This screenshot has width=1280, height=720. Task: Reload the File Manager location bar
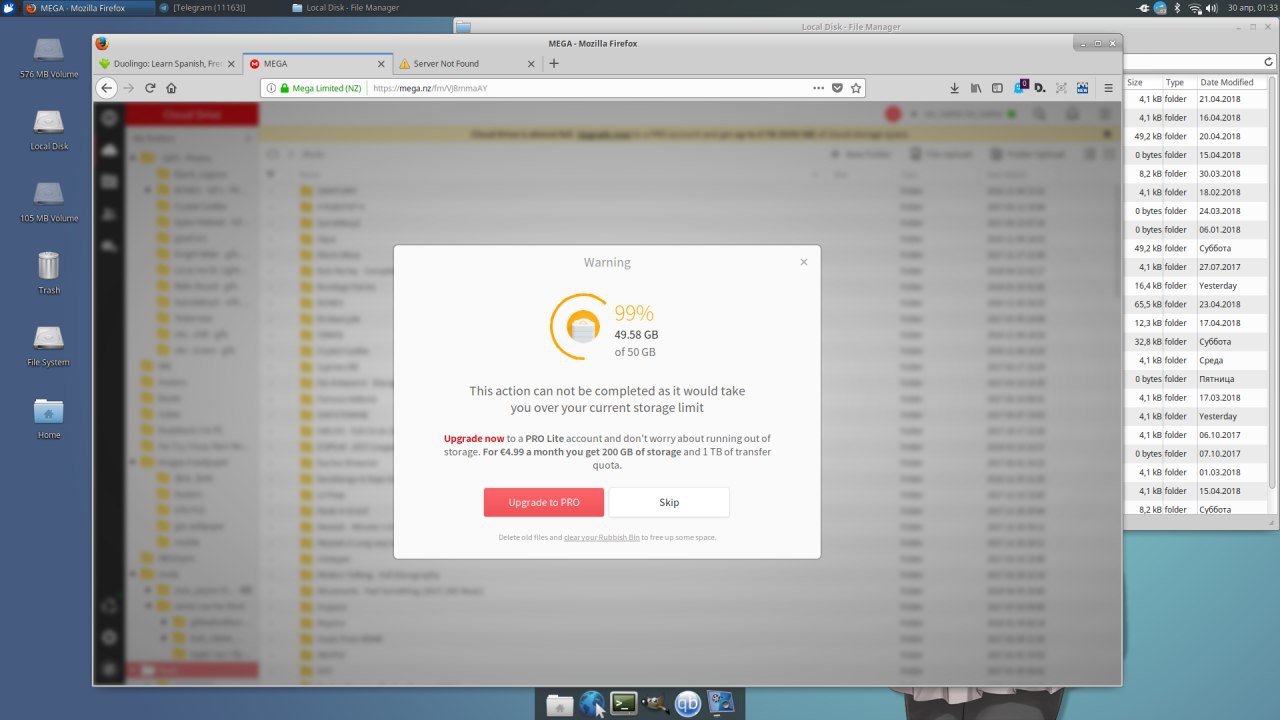click(1269, 62)
